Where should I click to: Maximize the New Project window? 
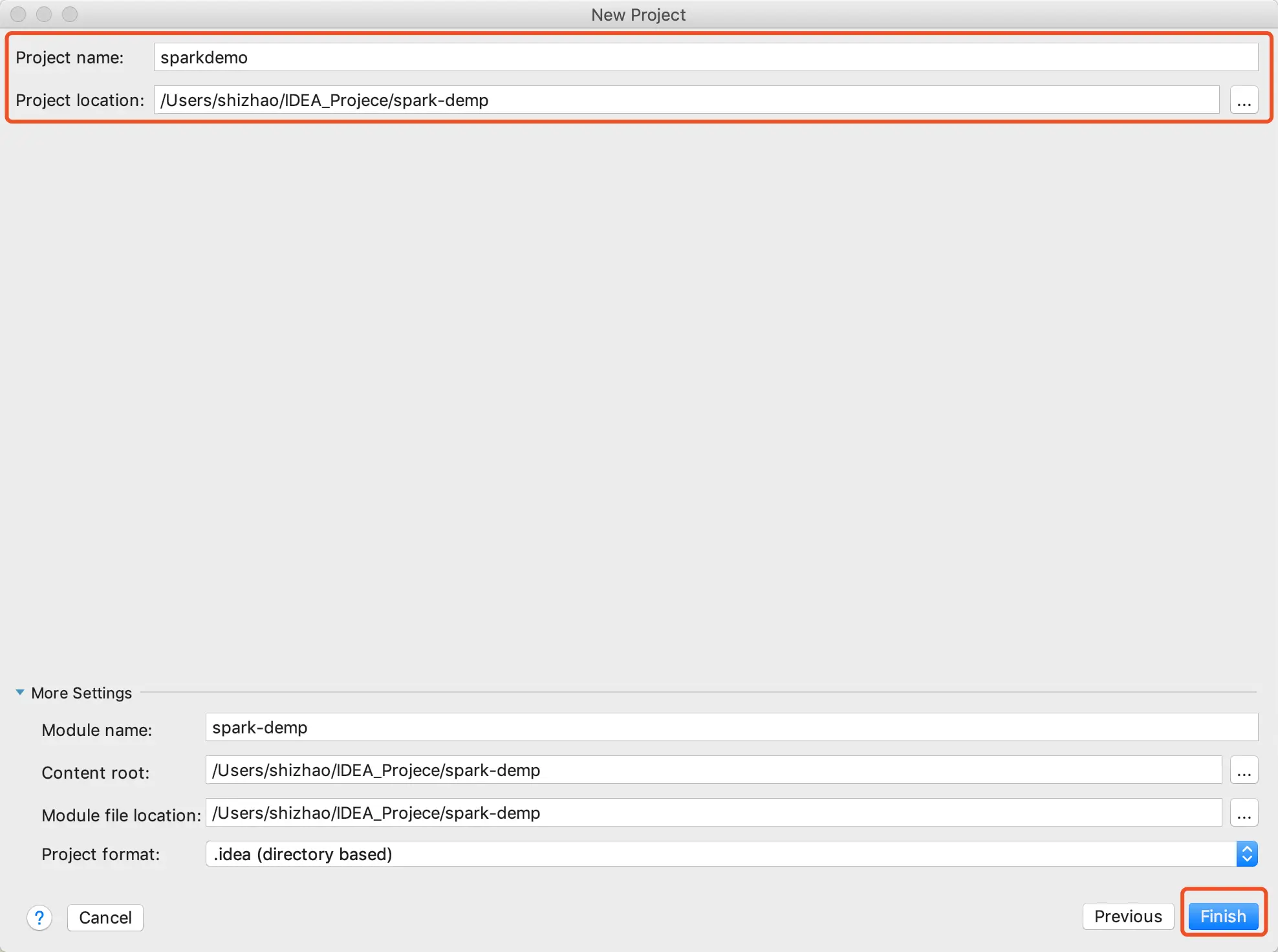click(x=70, y=14)
